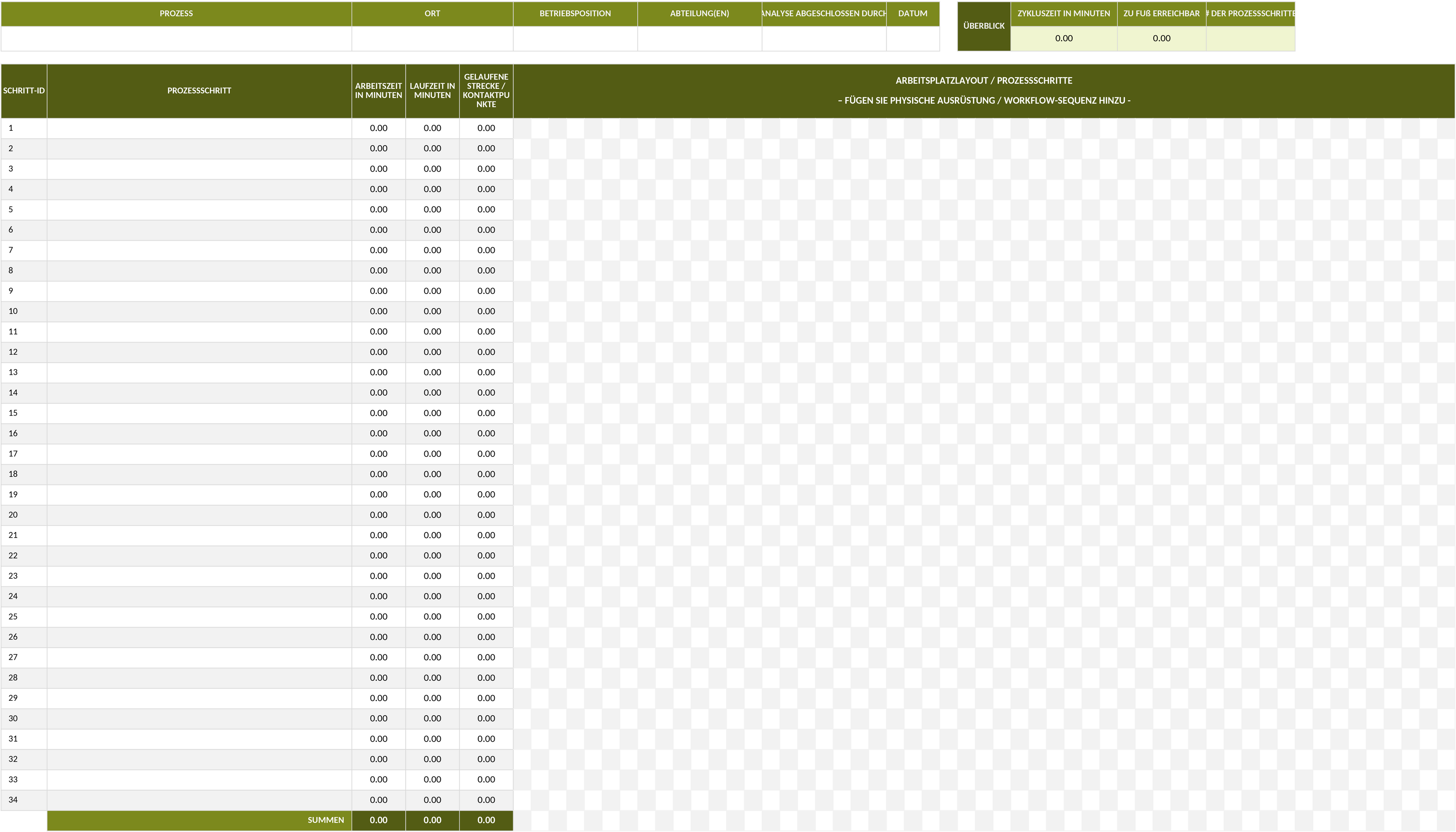
Task: Click the Prozessschritt cell in row 15
Action: (200, 413)
